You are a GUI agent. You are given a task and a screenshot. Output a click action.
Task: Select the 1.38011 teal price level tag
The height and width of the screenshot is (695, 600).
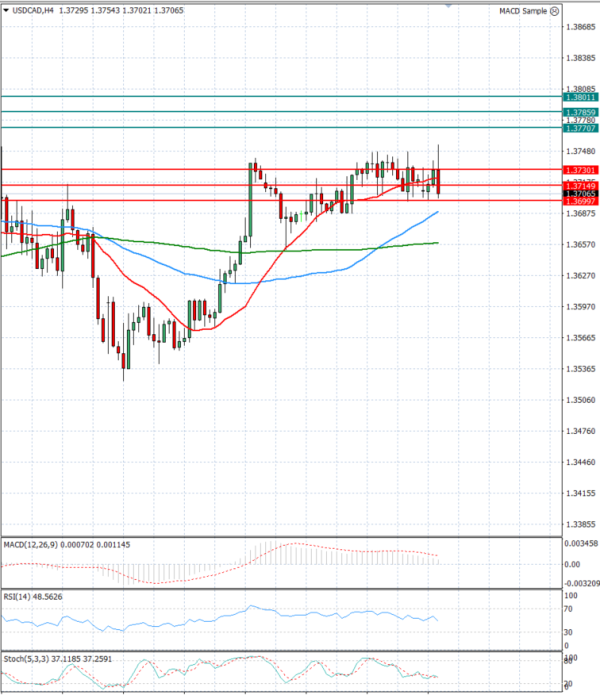pyautogui.click(x=581, y=97)
